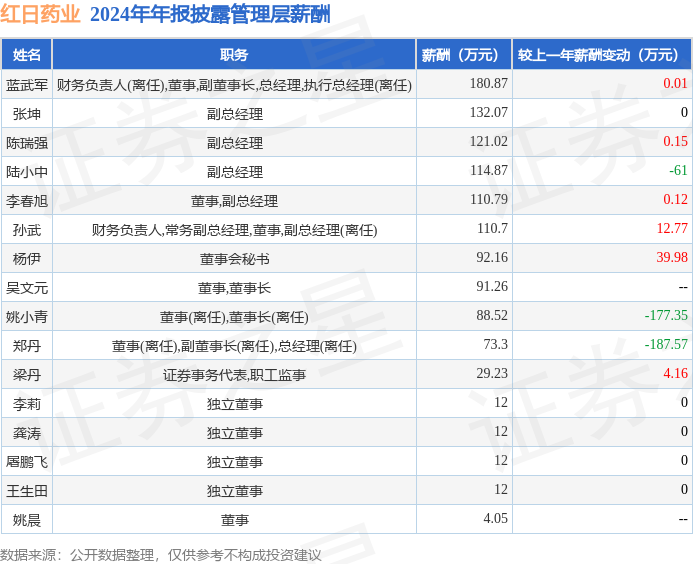693x564 pixels.
Task: Click the 董事会秘书 position cell
Action: pyautogui.click(x=234, y=259)
